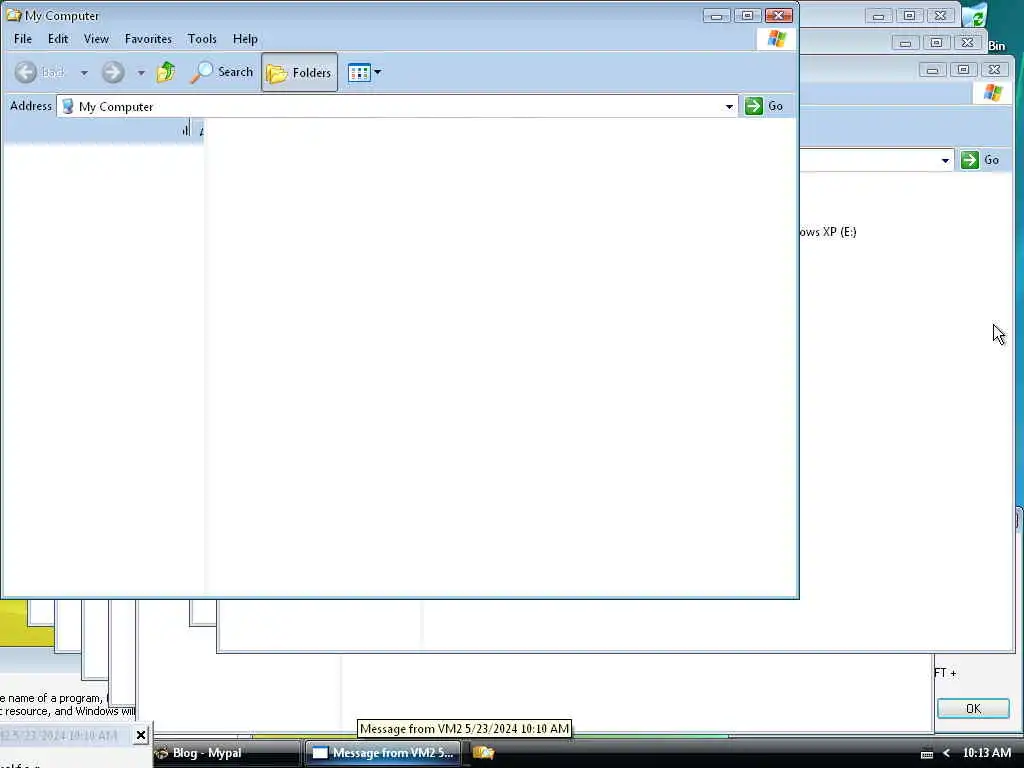Expand the background window address dropdown
Viewport: 1024px width, 768px height.
coord(945,160)
